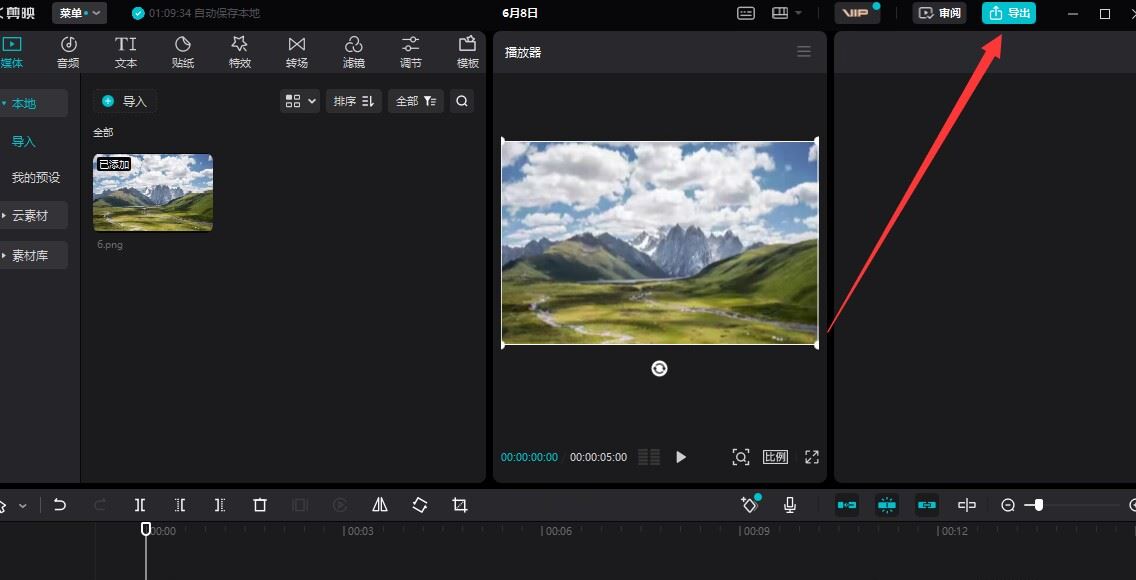Switch to the 转场 transitions tab
Screen dimensions: 1136x580
296,52
